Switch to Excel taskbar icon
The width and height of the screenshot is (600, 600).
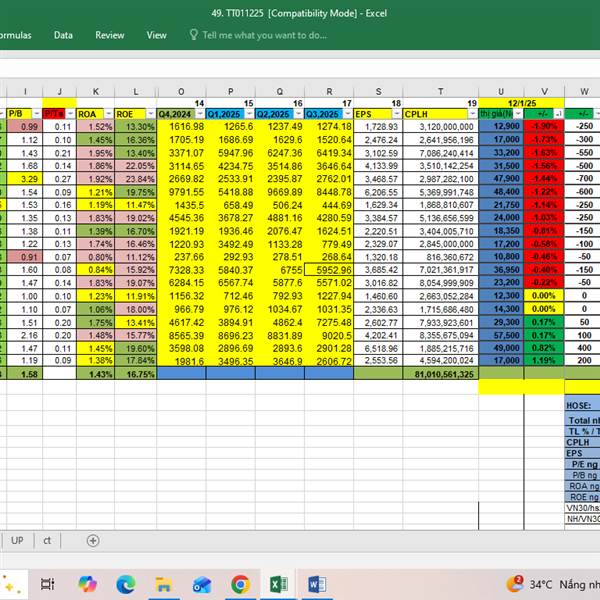(x=279, y=585)
